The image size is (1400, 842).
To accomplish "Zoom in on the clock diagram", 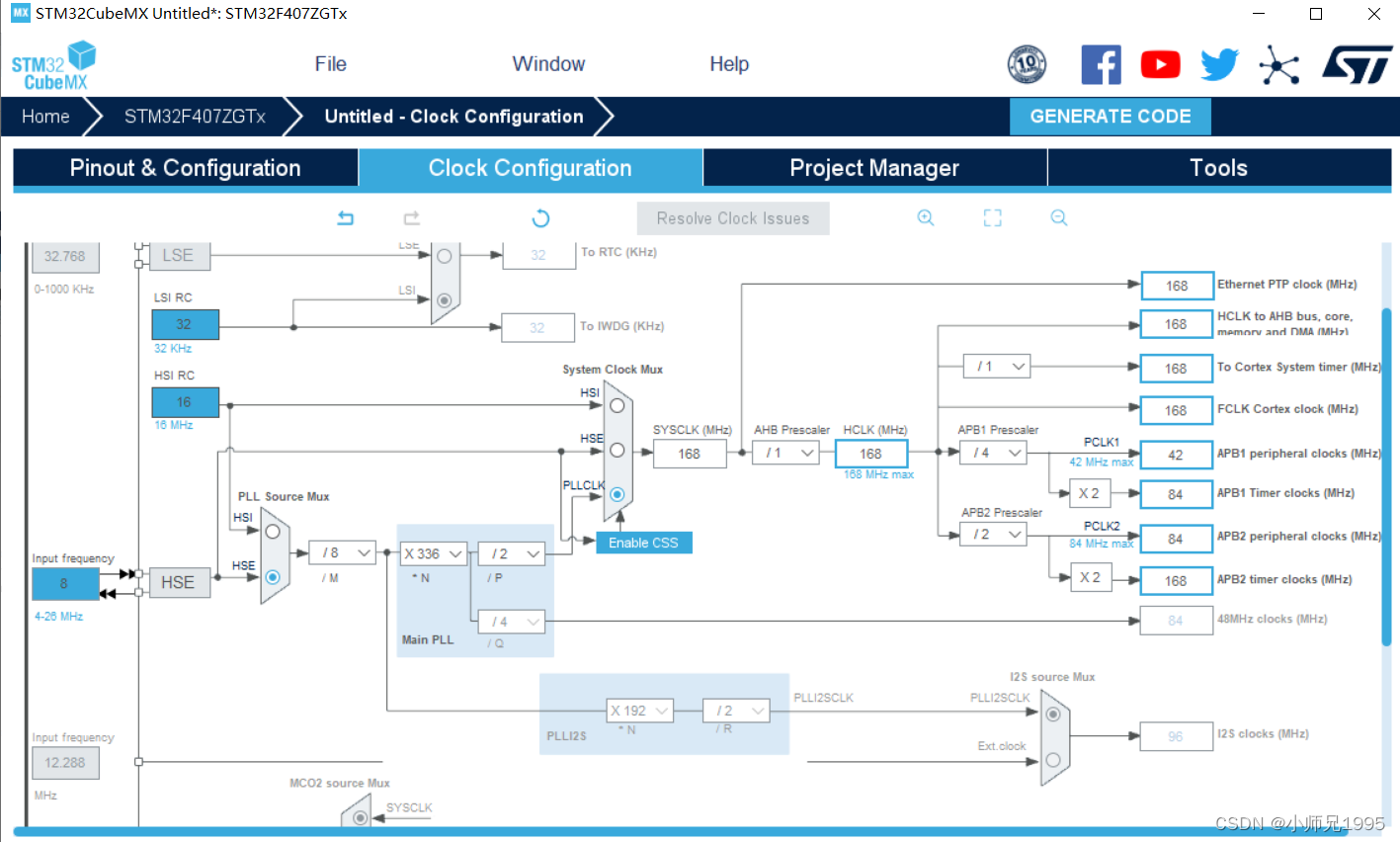I will (x=926, y=217).
